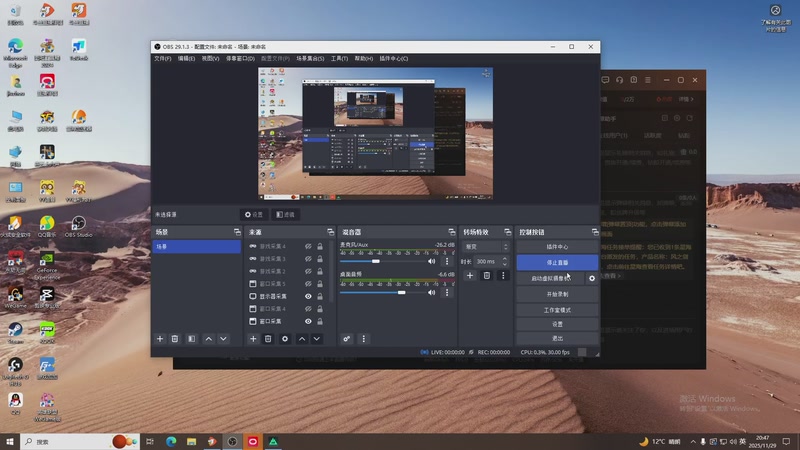Remove the scene transition with trash icon
800x450 pixels.
(x=487, y=276)
